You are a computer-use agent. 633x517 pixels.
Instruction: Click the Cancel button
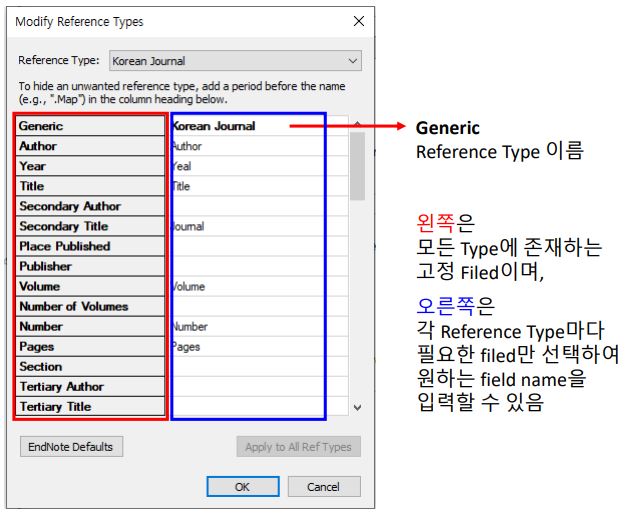[x=324, y=487]
